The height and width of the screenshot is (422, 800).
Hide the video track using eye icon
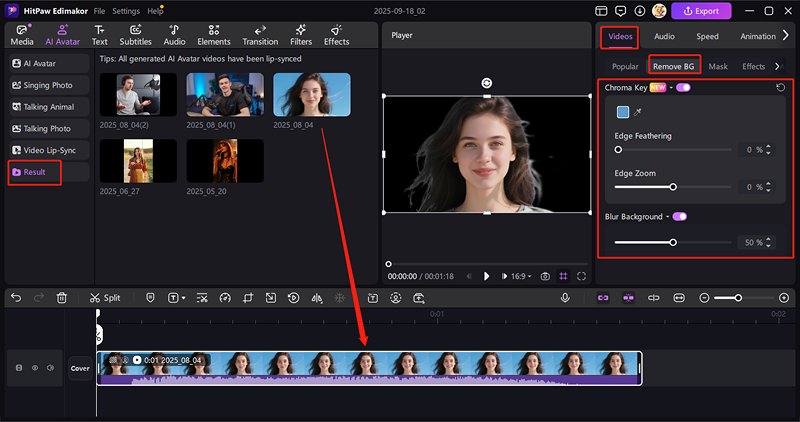[x=35, y=368]
